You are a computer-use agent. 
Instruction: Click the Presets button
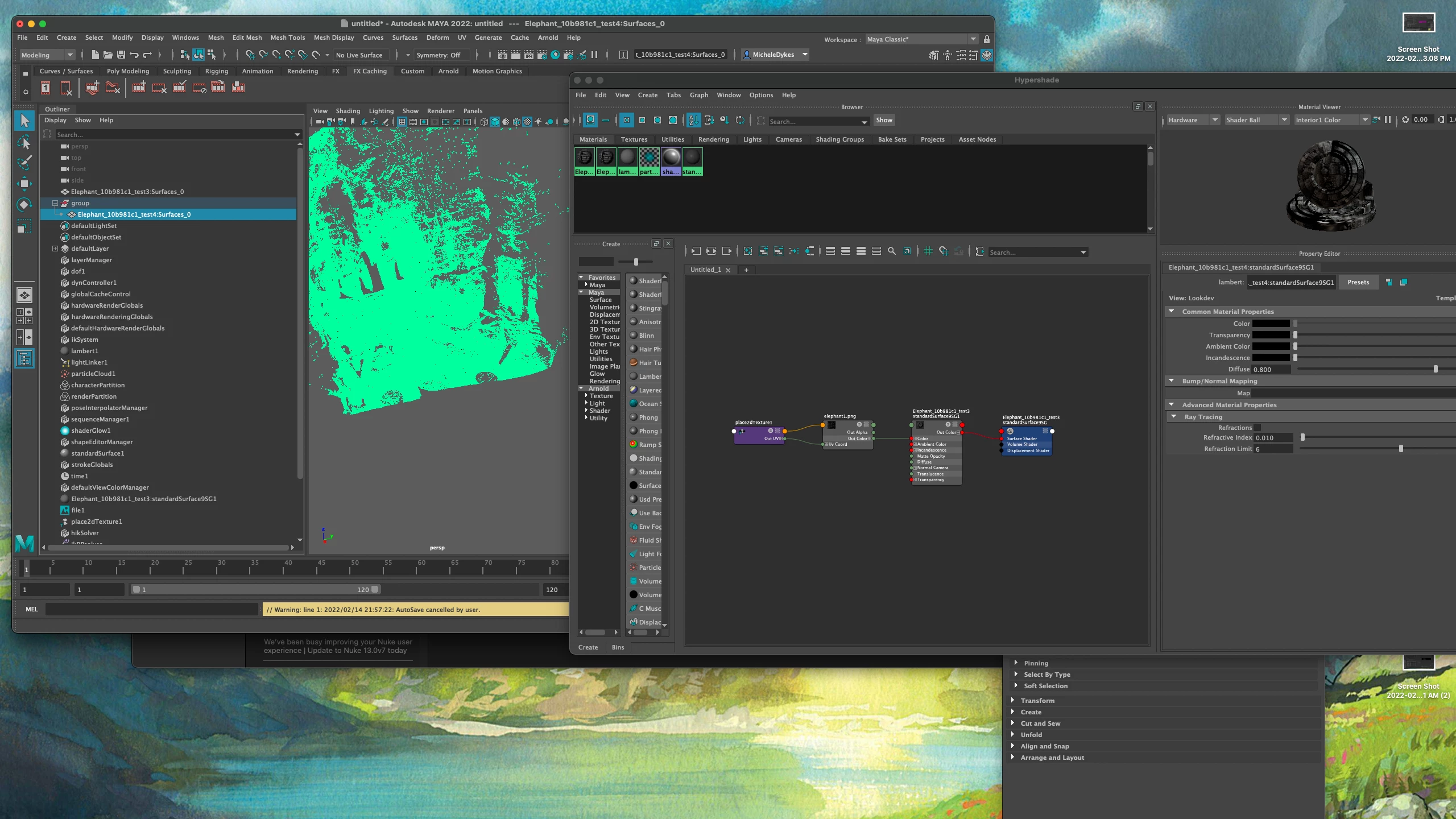click(1358, 282)
